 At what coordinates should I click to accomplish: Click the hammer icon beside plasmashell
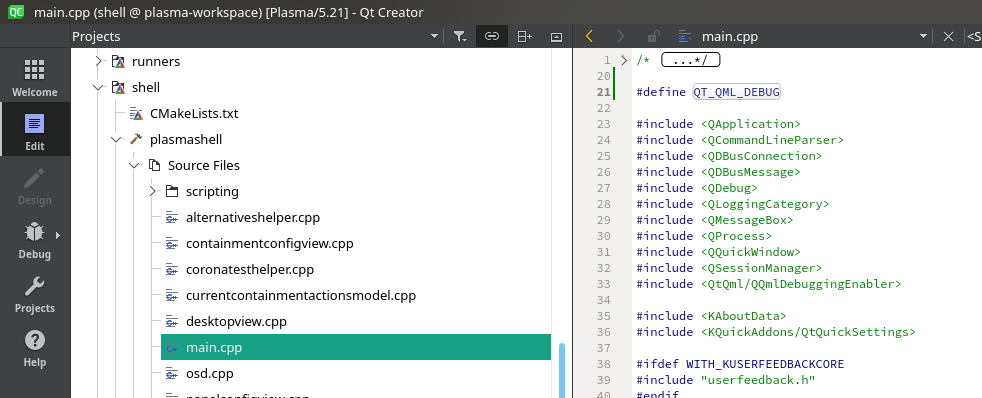click(136, 140)
